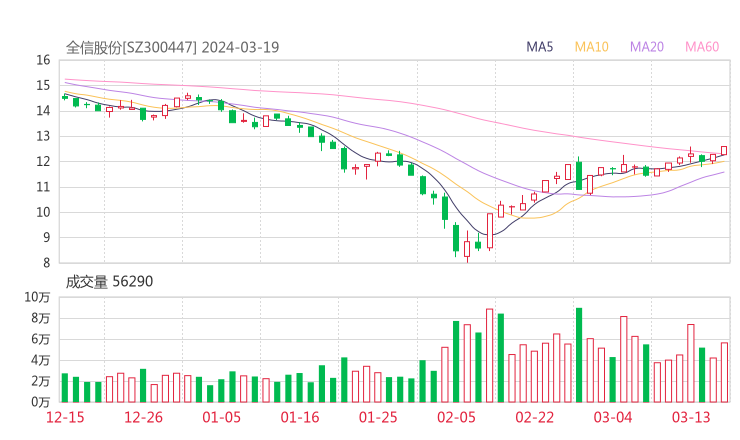
Task: Click the chart title 全信股份[SZ300447] 2024-03-19
Action: (172, 47)
